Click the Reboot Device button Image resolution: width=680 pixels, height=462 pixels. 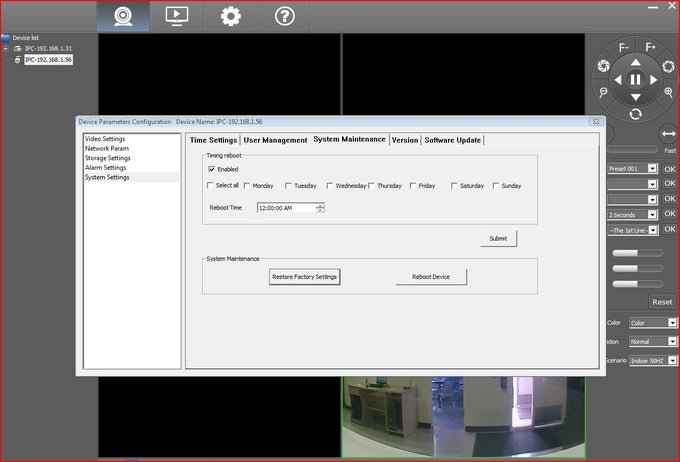(431, 277)
